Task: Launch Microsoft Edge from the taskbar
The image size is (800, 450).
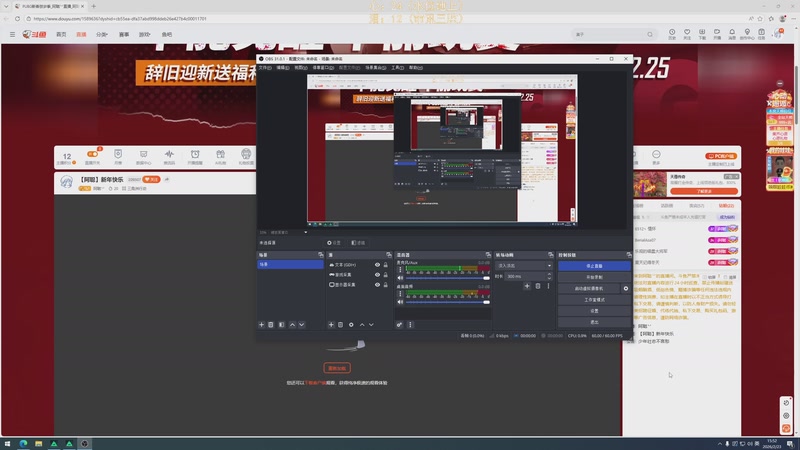Action: coord(23,443)
